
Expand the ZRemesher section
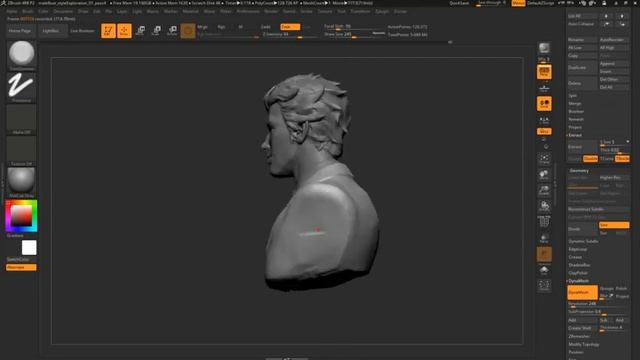coord(579,336)
